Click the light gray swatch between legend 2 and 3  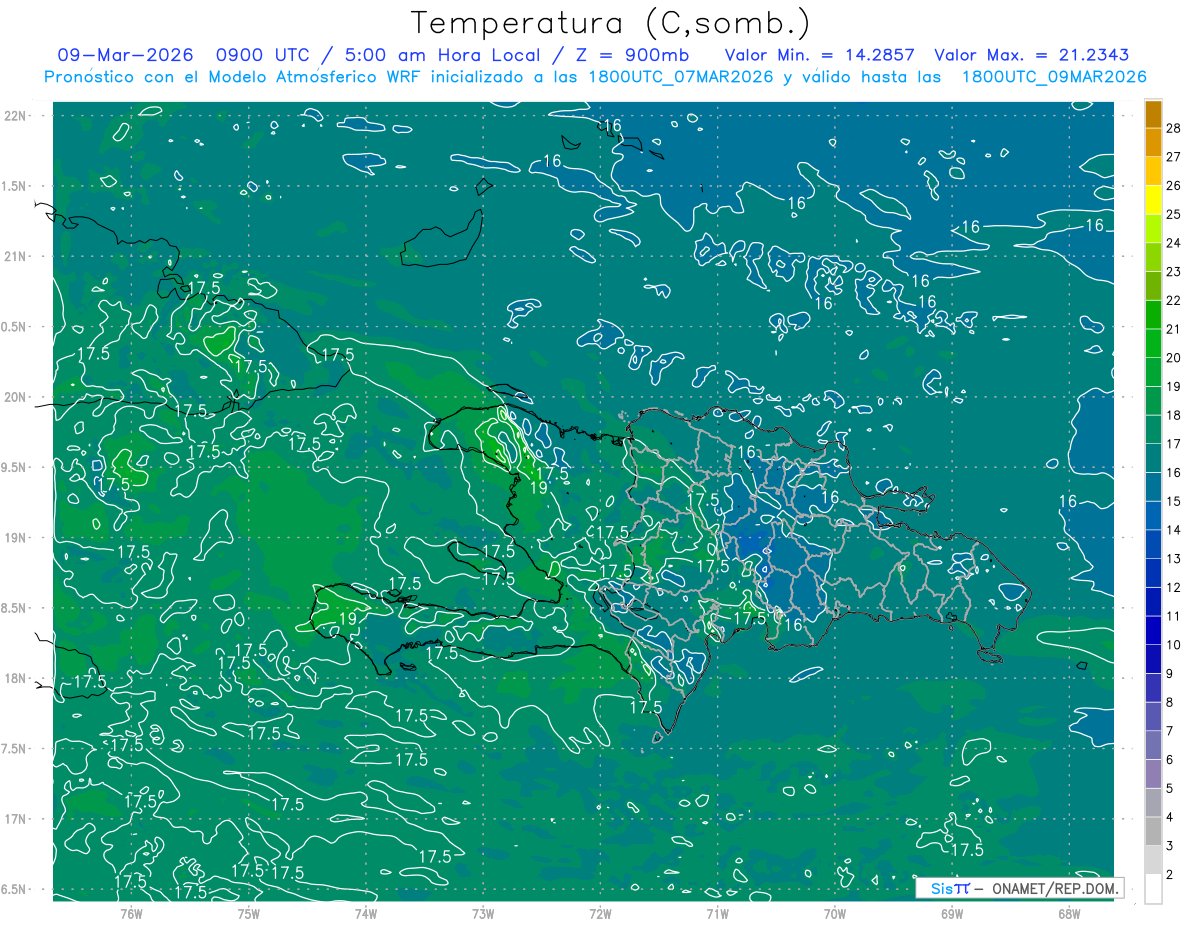click(x=1153, y=860)
